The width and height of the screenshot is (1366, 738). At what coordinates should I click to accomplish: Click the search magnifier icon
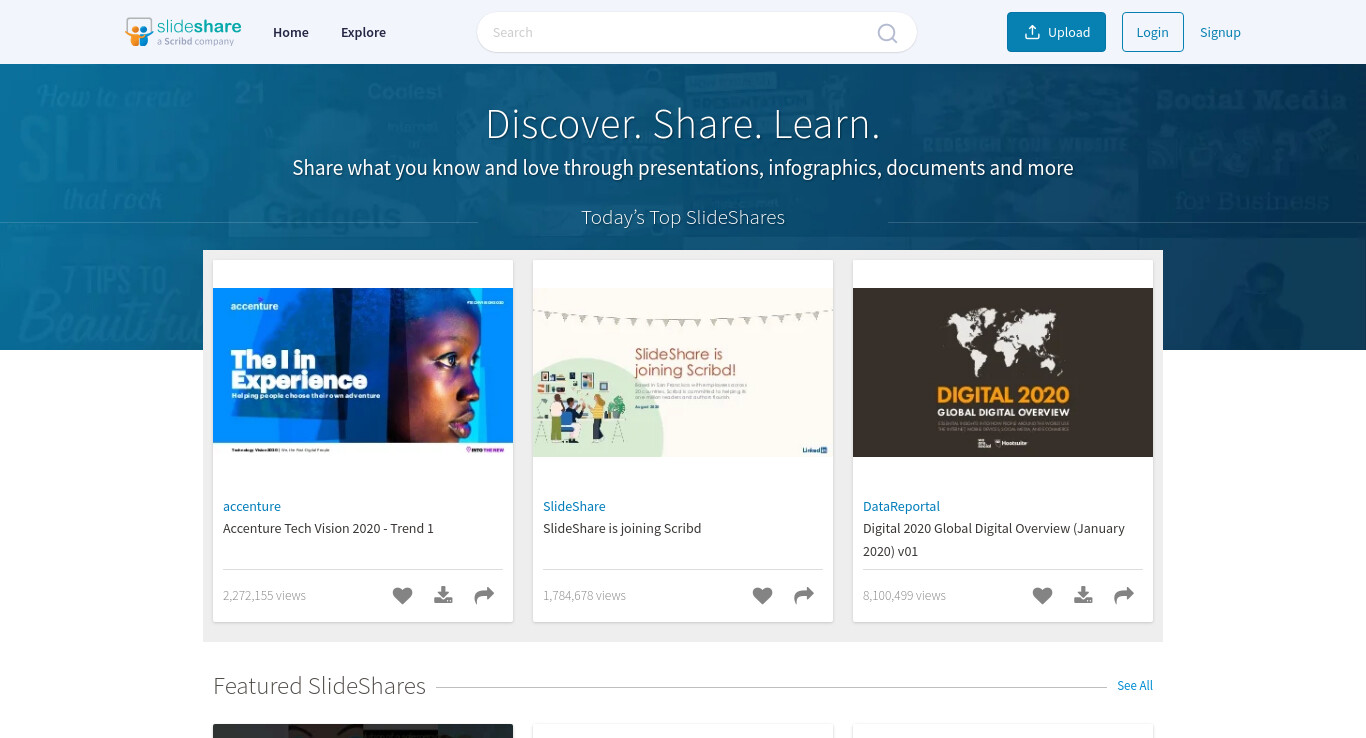coord(887,33)
